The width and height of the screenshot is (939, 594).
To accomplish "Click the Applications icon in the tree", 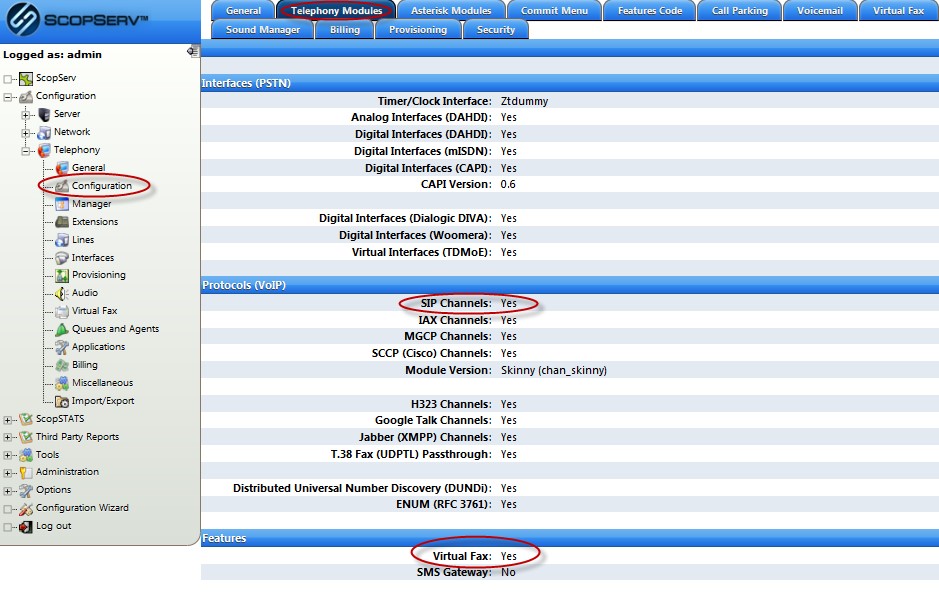I will pyautogui.click(x=62, y=347).
